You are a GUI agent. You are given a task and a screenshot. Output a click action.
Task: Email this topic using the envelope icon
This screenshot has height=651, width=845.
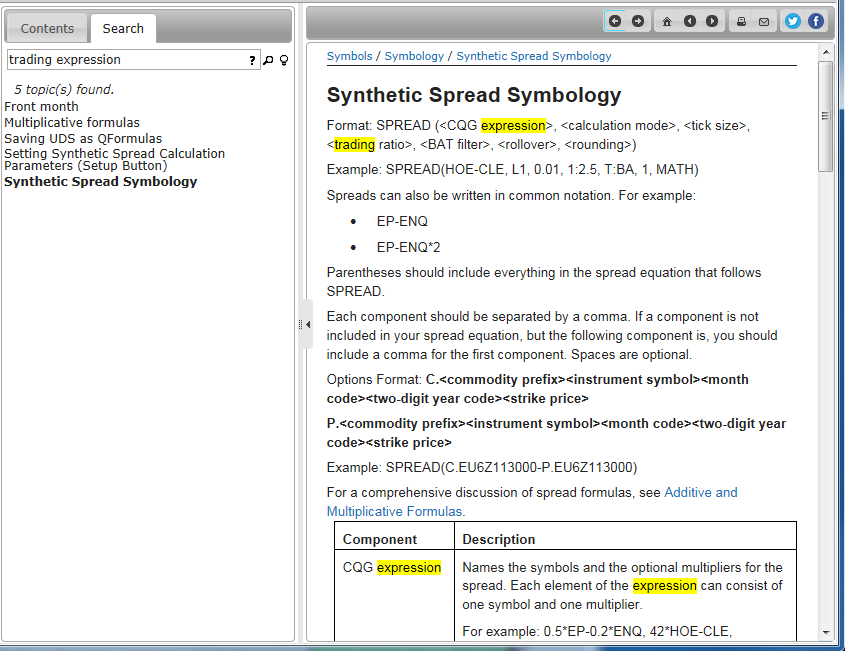[x=764, y=22]
